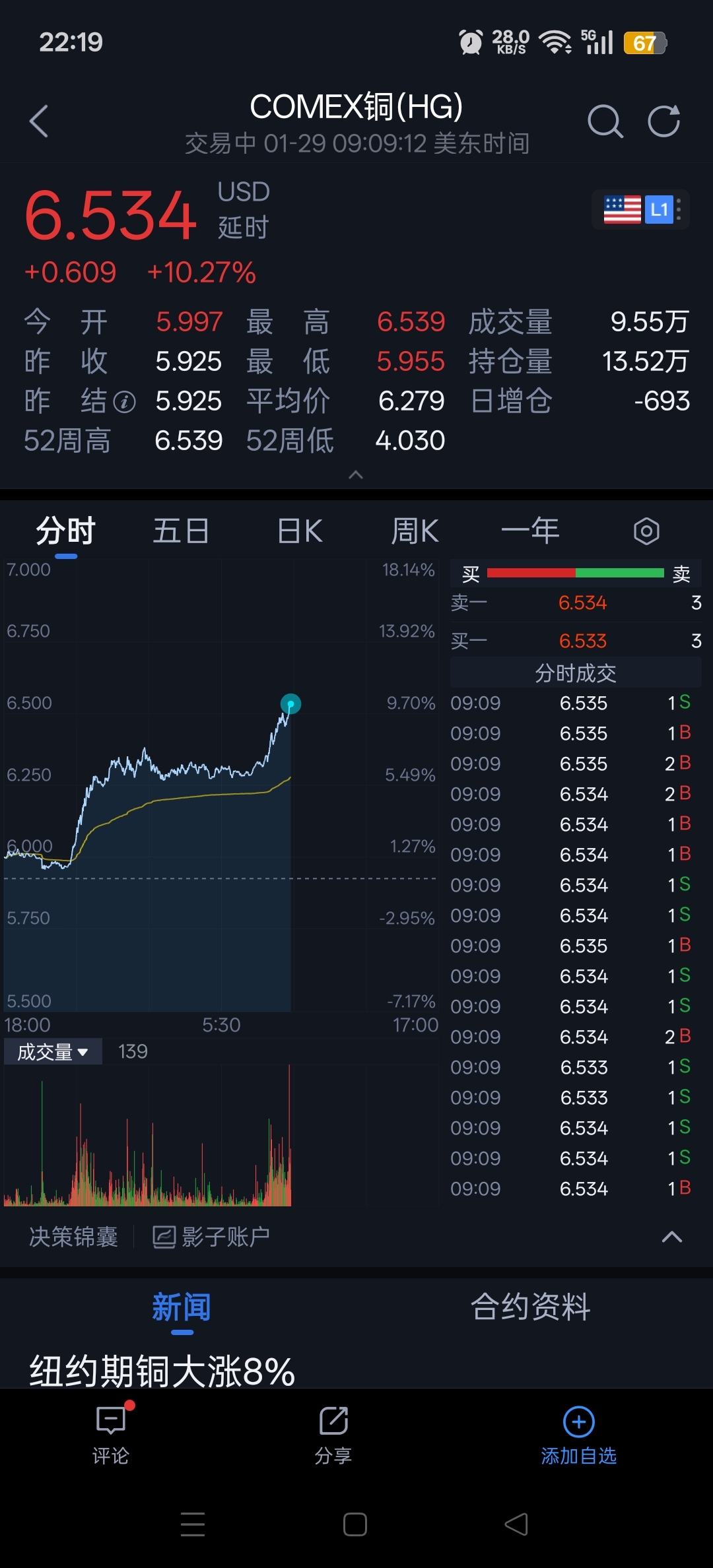Open the search magnifier icon

click(605, 121)
